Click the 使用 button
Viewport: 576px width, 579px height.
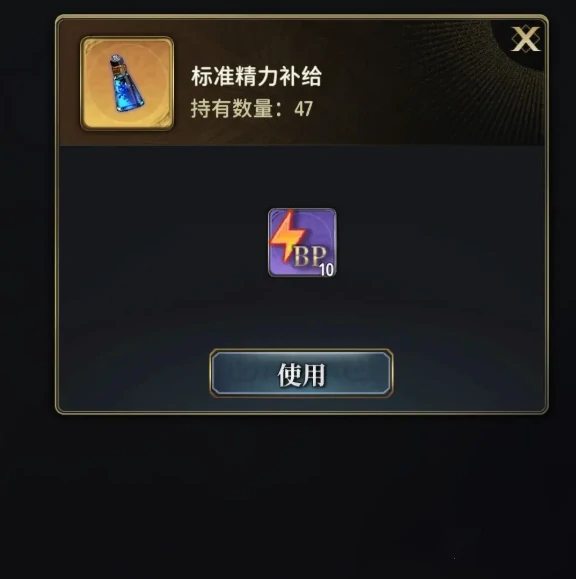coord(301,373)
